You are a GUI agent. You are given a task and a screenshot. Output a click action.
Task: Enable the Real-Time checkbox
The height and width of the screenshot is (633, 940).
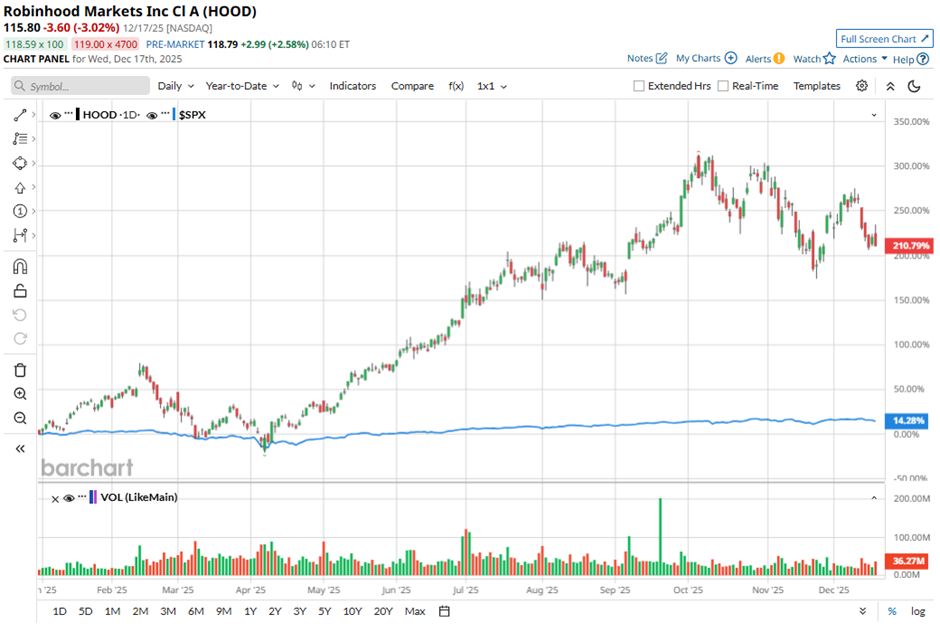tap(721, 86)
